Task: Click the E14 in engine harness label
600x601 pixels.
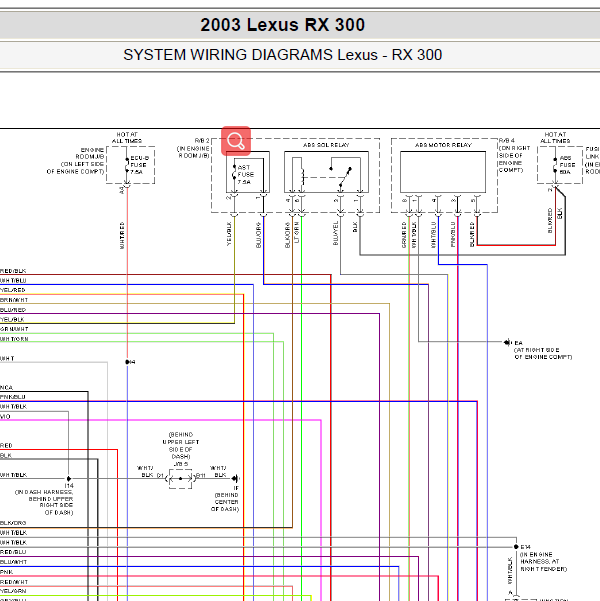Action: [543, 558]
